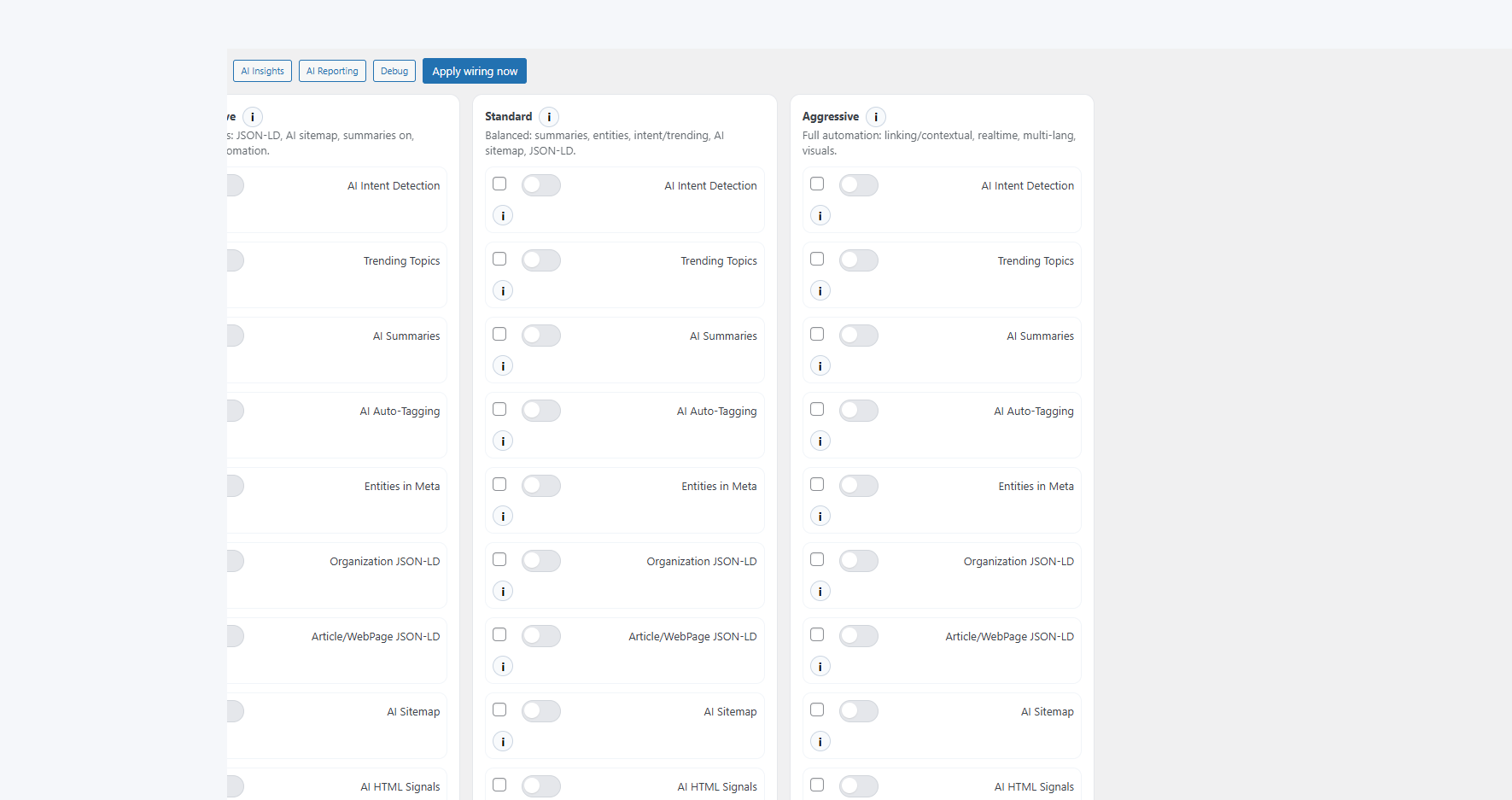Screen dimensions: 1512x800
Task: Check the Aggressive Entities in Meta checkbox
Action: tap(817, 484)
